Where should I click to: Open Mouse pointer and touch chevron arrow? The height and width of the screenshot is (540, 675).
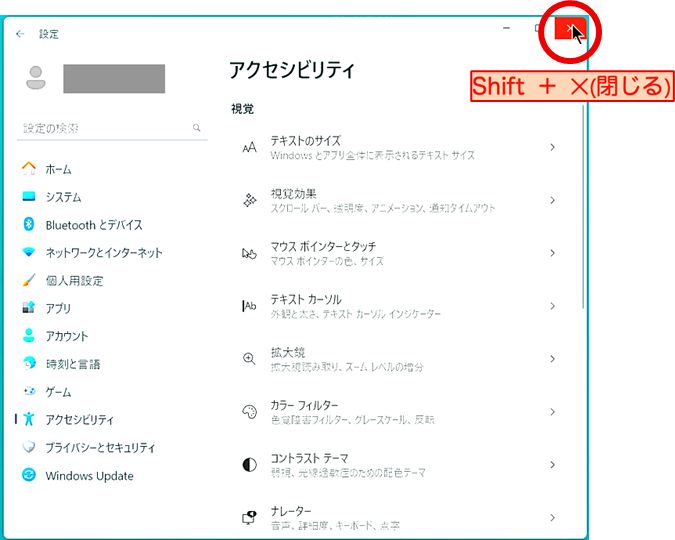tap(552, 253)
